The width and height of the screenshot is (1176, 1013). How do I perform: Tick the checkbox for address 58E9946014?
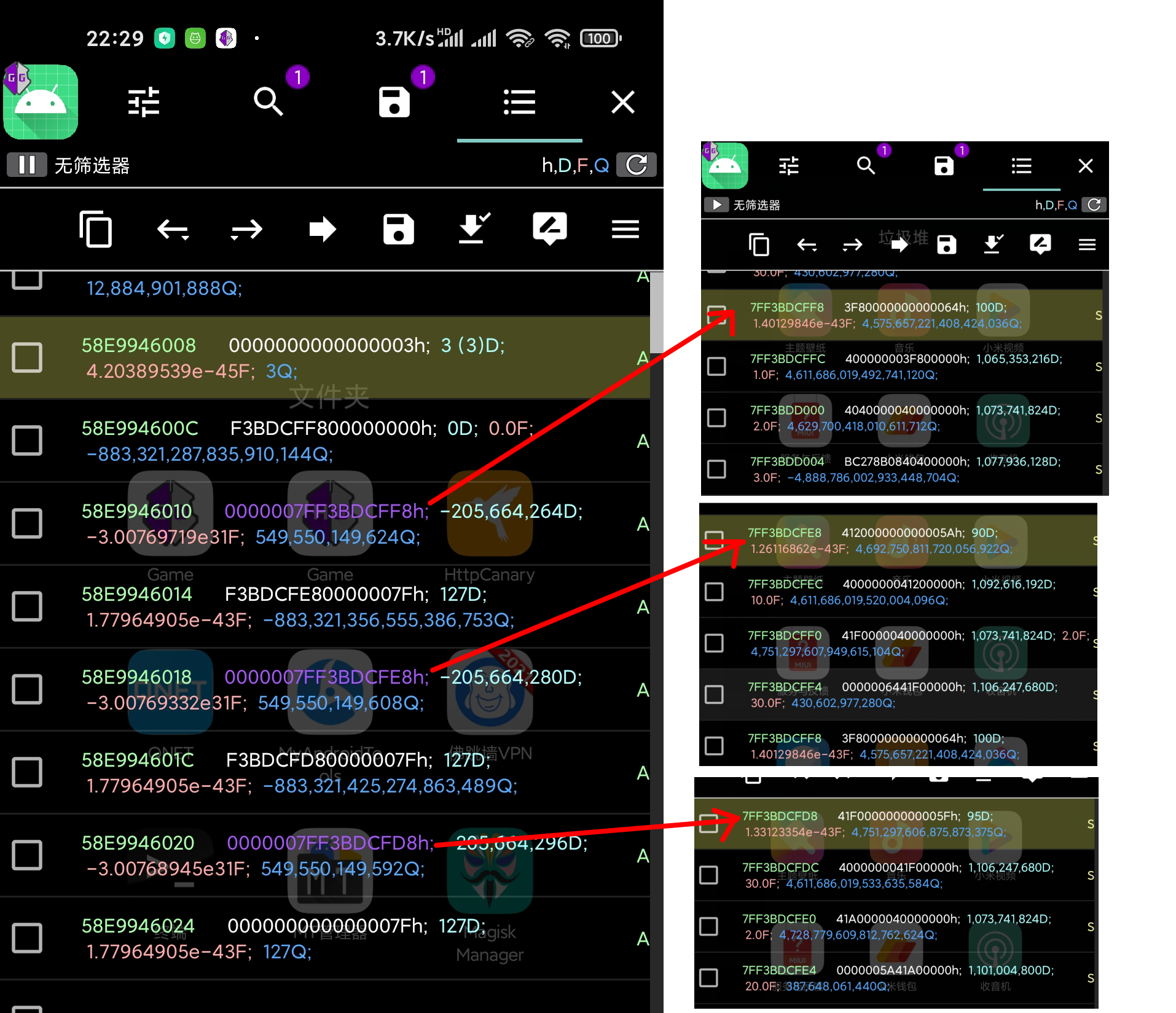click(x=27, y=606)
